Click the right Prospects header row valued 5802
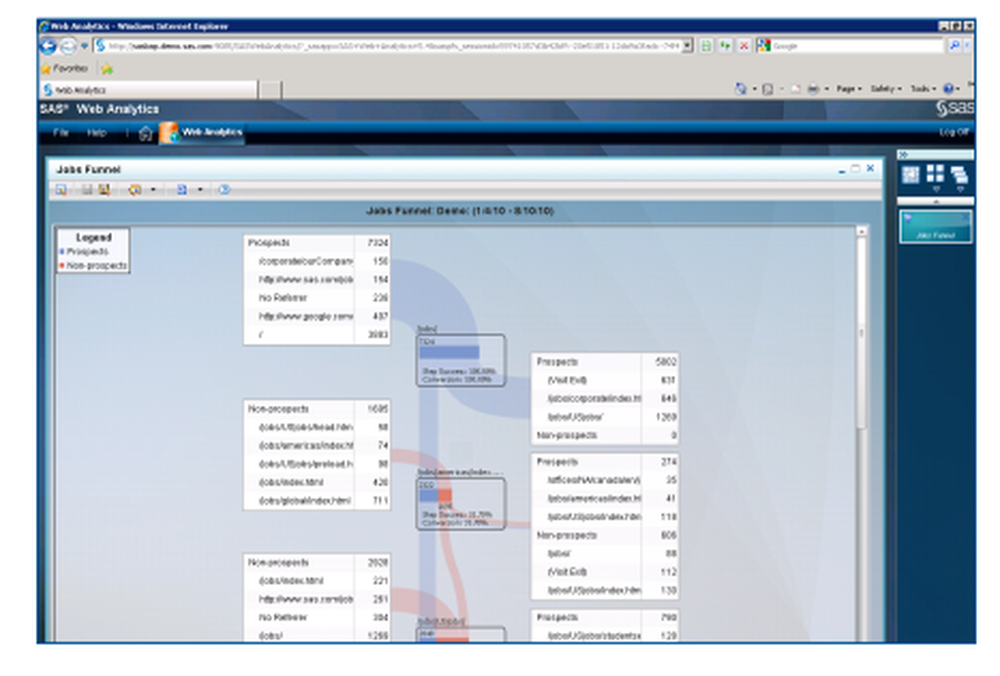Image resolution: width=1000 pixels, height=676 pixels. tap(605, 362)
